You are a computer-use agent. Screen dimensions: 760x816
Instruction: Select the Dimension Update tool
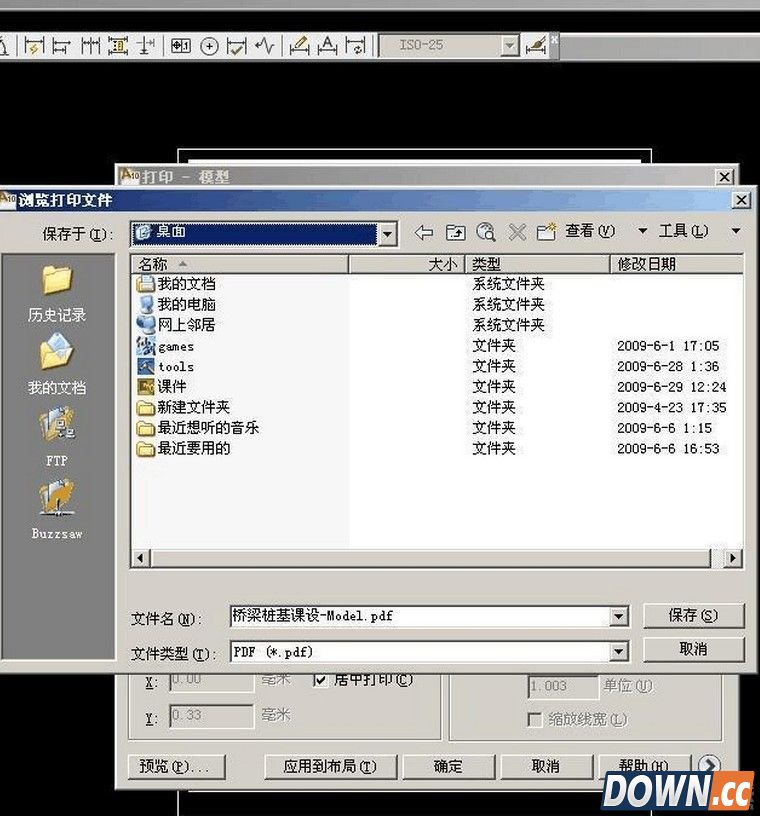coord(356,46)
